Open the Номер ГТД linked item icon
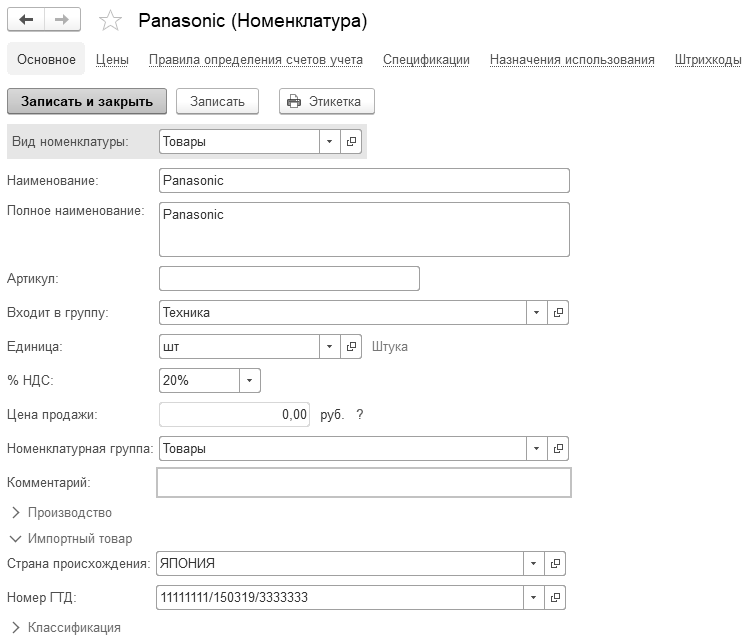 555,597
